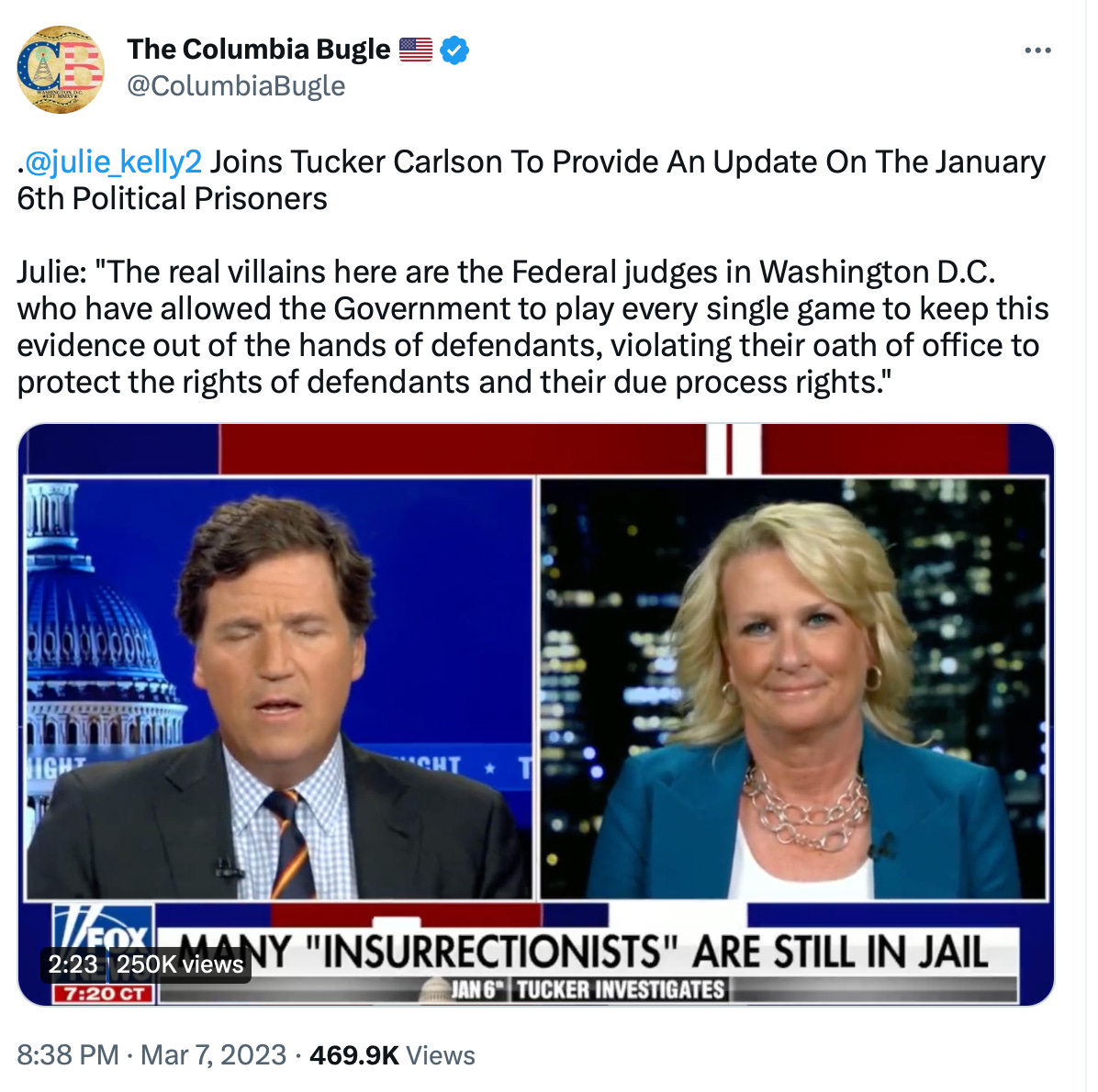Click the blue verified checkmark badge
This screenshot has width=1098, height=1092.
[454, 50]
